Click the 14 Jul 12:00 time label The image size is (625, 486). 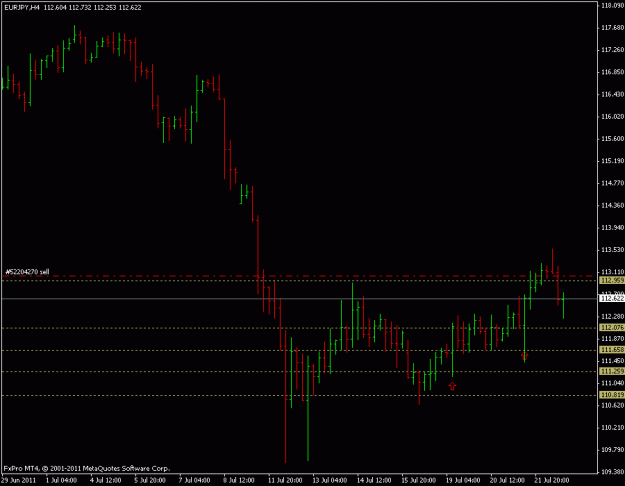pos(374,480)
